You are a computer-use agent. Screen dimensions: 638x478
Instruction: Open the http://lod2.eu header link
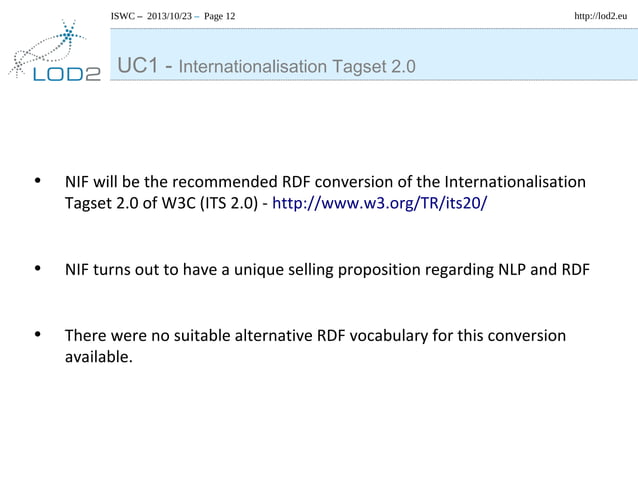[x=601, y=16]
